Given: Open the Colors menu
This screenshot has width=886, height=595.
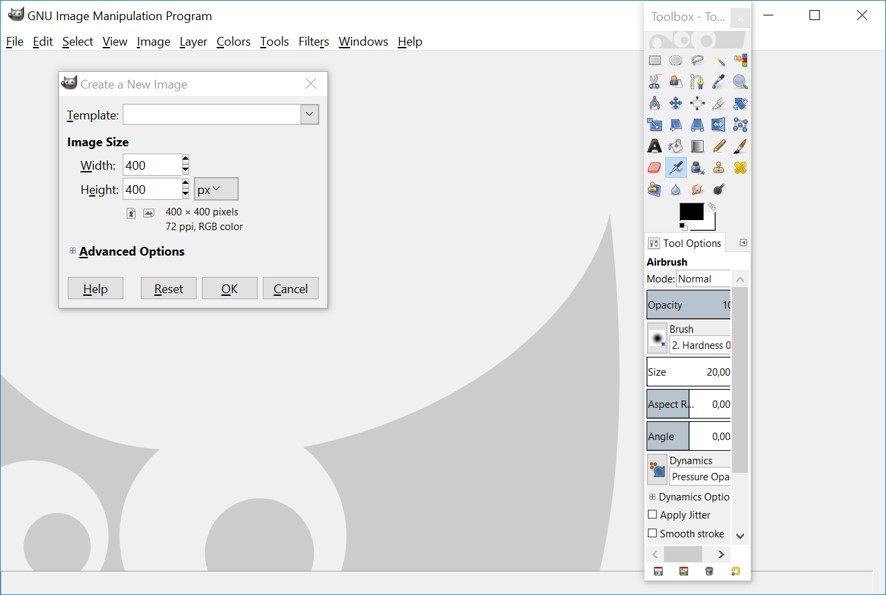Looking at the screenshot, I should click(233, 41).
